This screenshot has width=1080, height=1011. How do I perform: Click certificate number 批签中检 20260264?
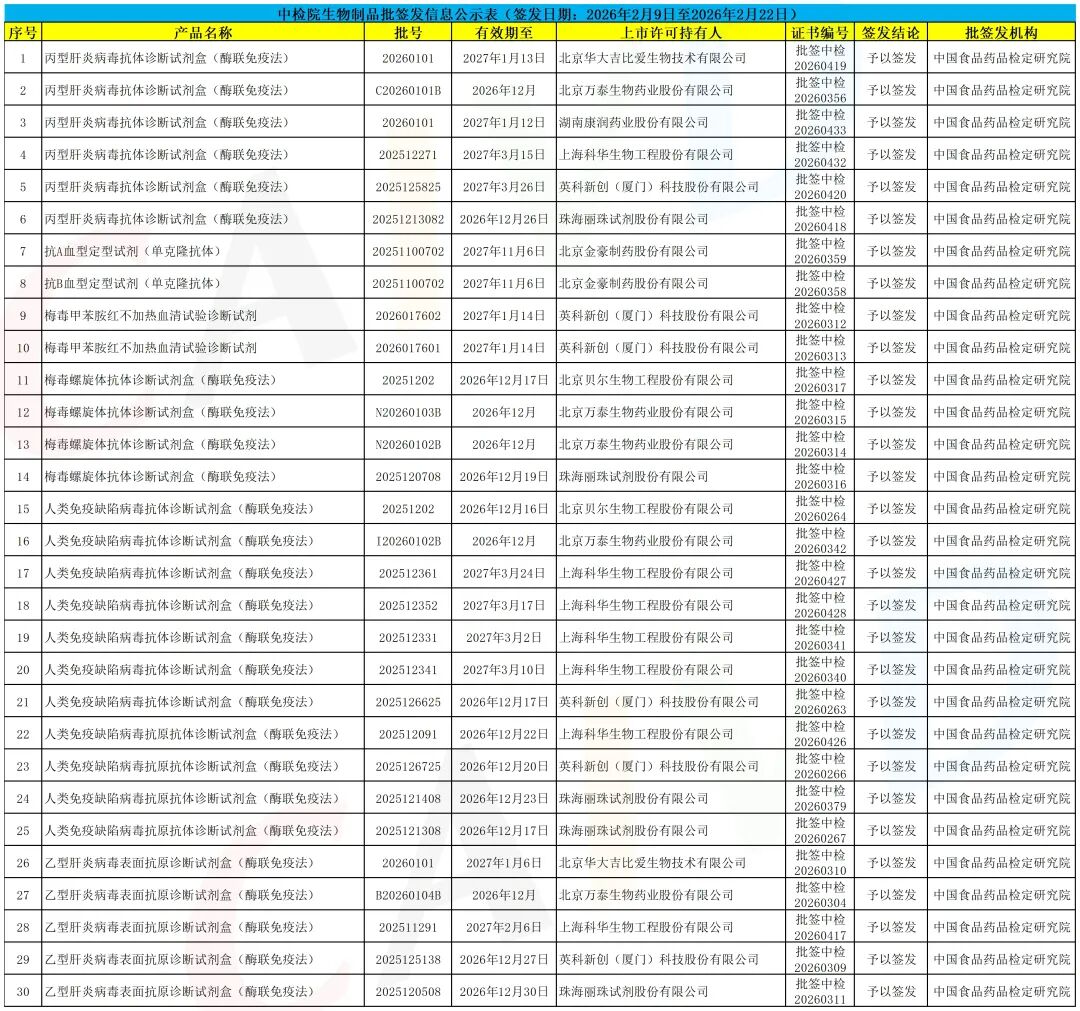coord(820,509)
